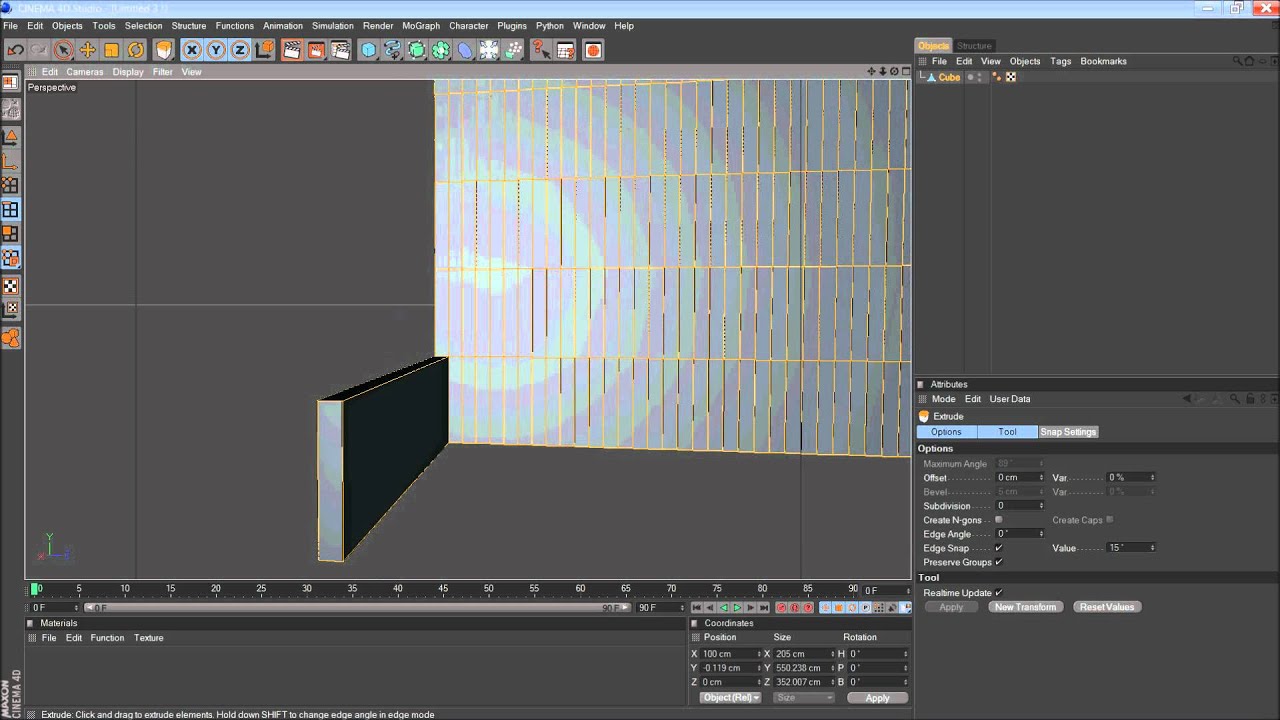Screen dimensions: 1280x720
Task: Open the File menu
Action: click(x=10, y=26)
